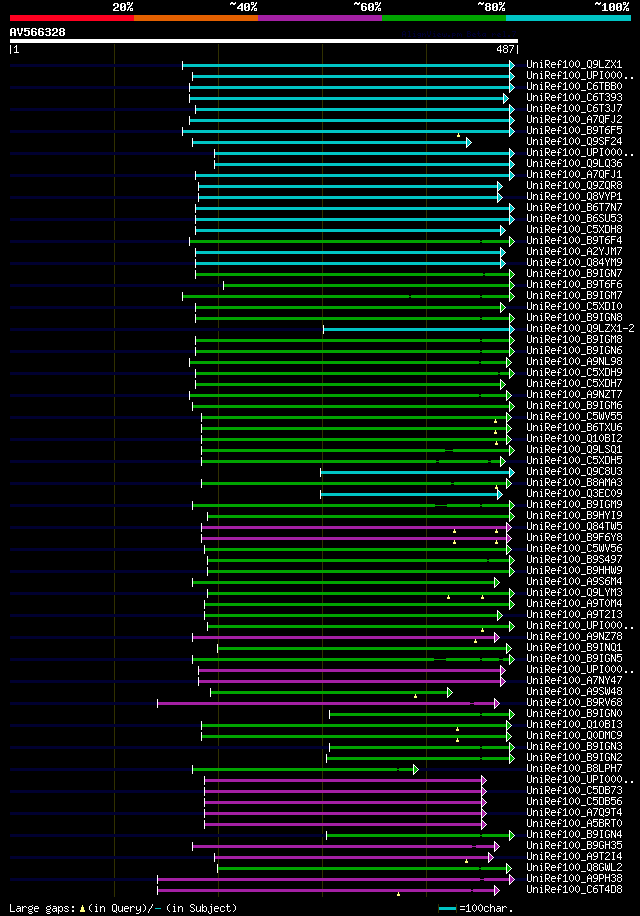Open hit UniRef100_A7Q9T4
640x916 pixels.
pyautogui.click(x=574, y=813)
